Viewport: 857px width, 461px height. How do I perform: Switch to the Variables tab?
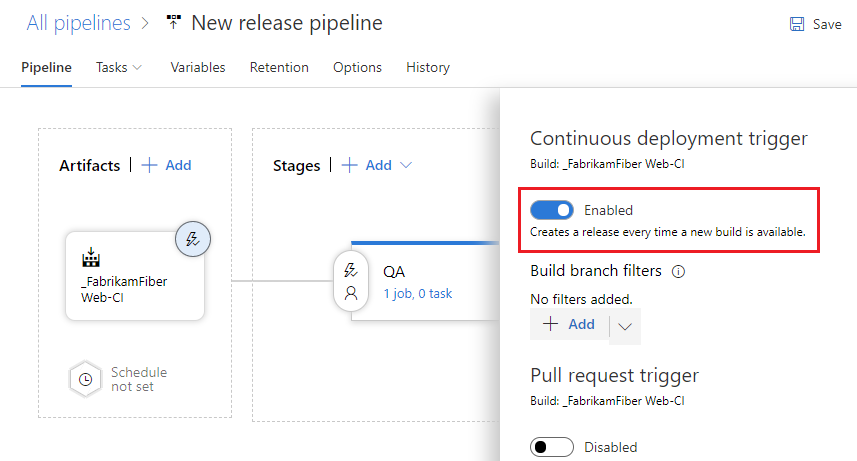[x=198, y=67]
